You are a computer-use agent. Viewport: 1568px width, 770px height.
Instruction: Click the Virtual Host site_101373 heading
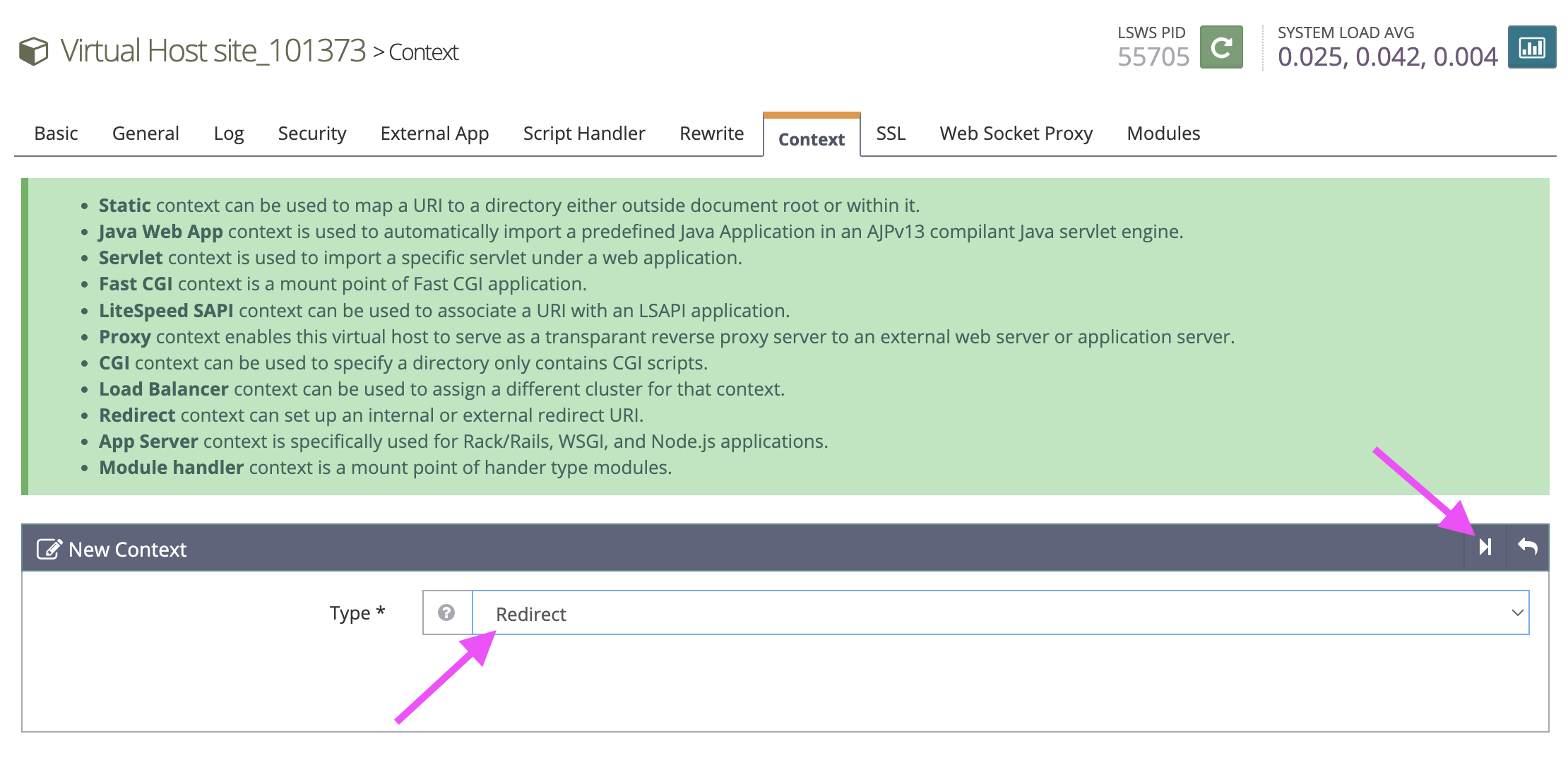pyautogui.click(x=213, y=52)
